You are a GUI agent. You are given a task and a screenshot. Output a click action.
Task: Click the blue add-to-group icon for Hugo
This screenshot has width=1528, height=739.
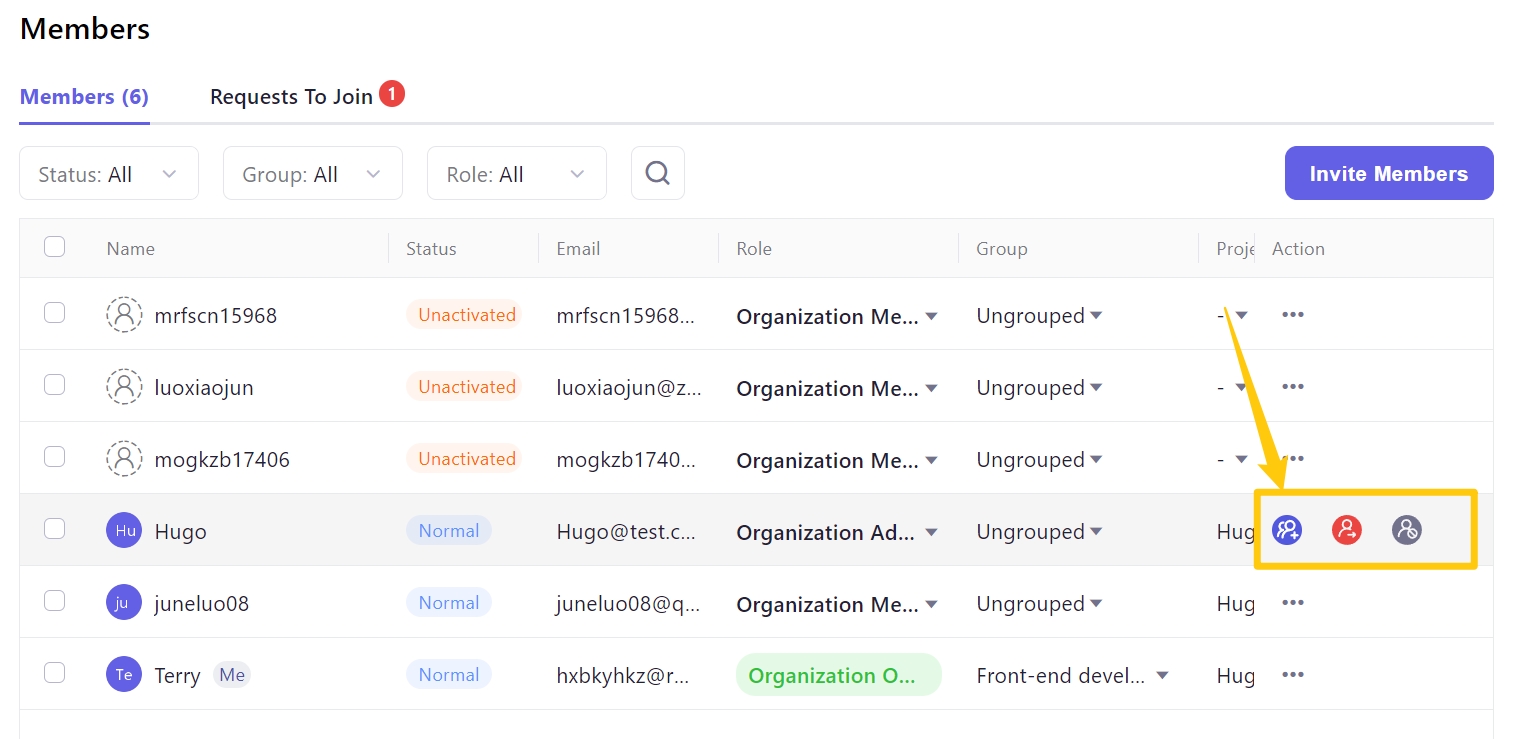(1287, 530)
